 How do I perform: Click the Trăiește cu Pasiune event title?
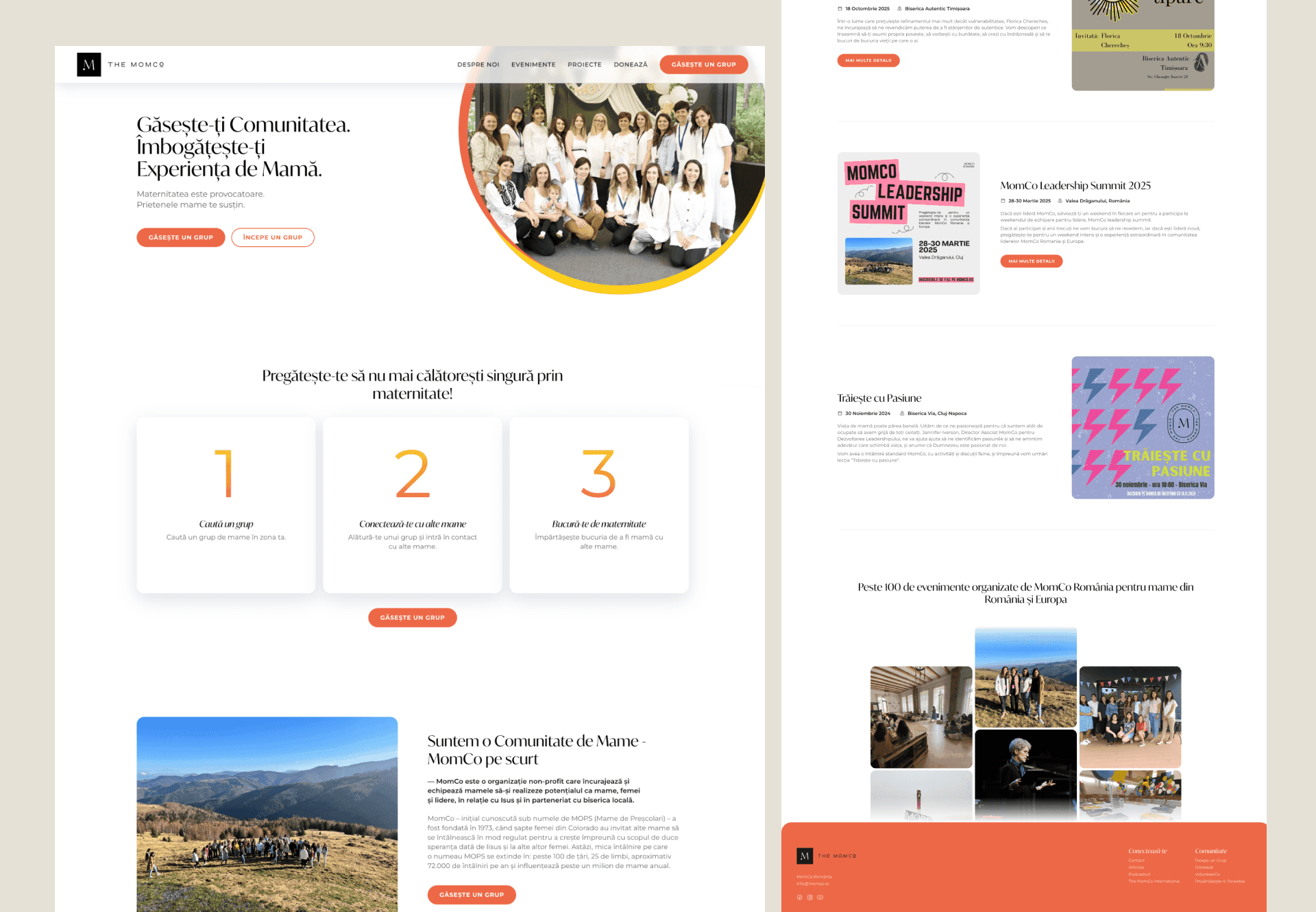(879, 398)
